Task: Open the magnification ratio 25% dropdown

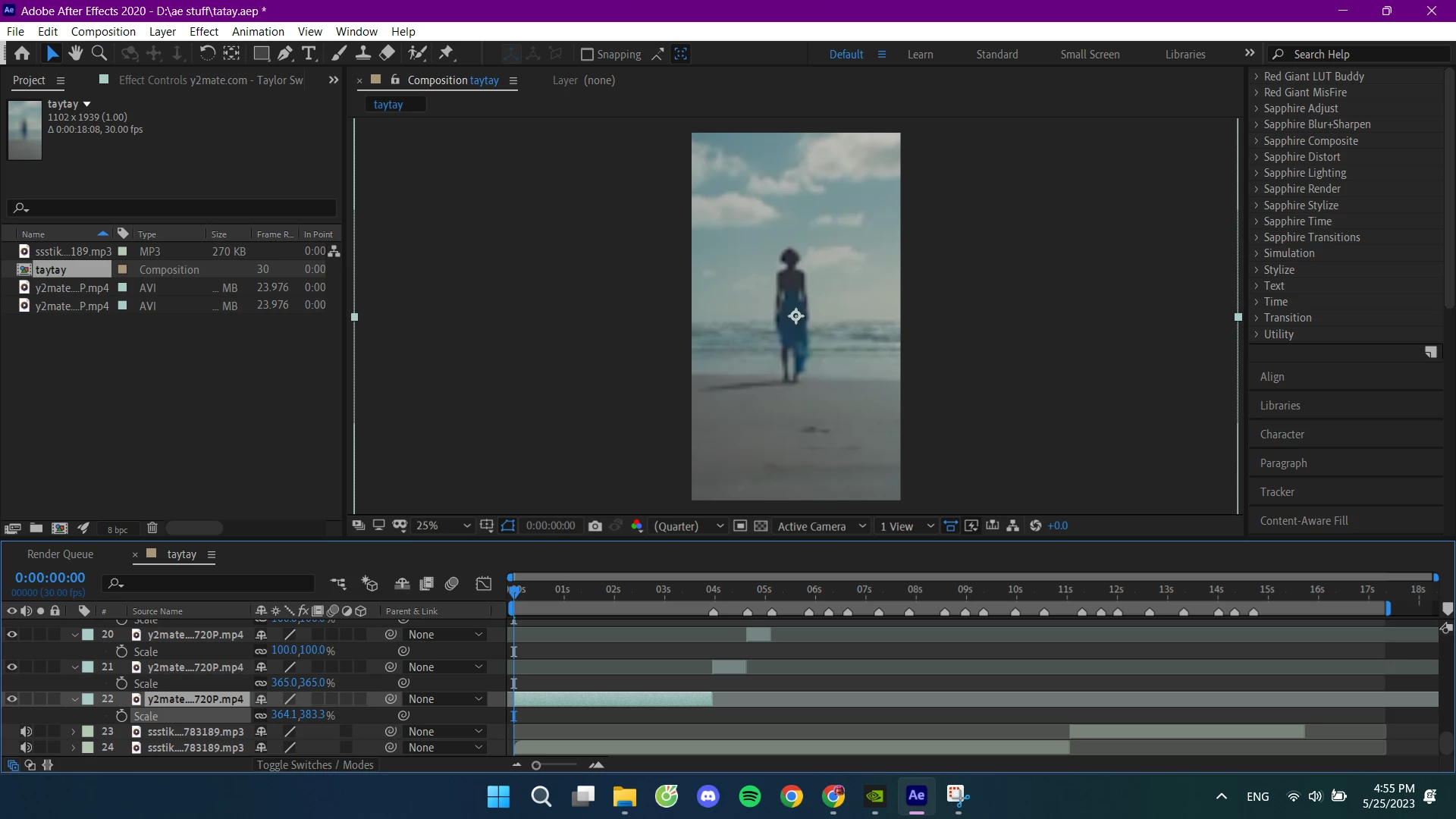Action: point(443,526)
